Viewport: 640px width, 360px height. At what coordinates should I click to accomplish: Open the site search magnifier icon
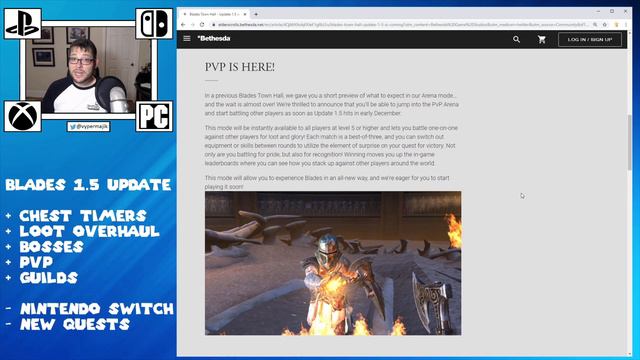click(516, 39)
